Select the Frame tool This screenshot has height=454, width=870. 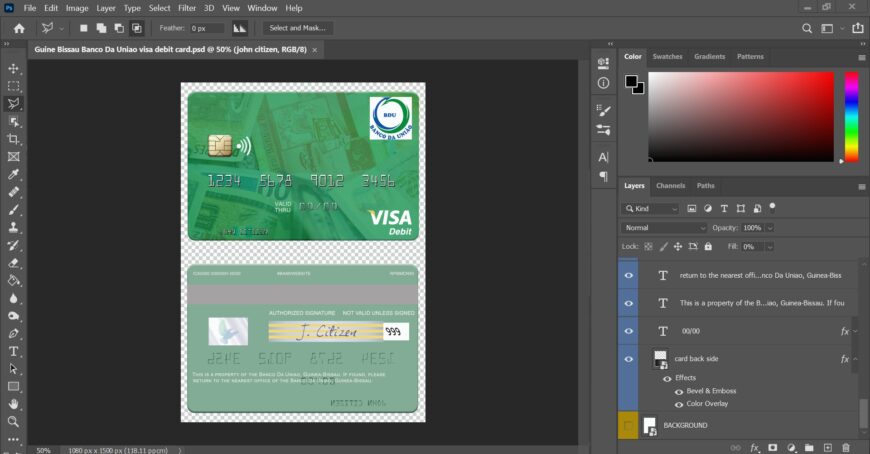coord(13,157)
